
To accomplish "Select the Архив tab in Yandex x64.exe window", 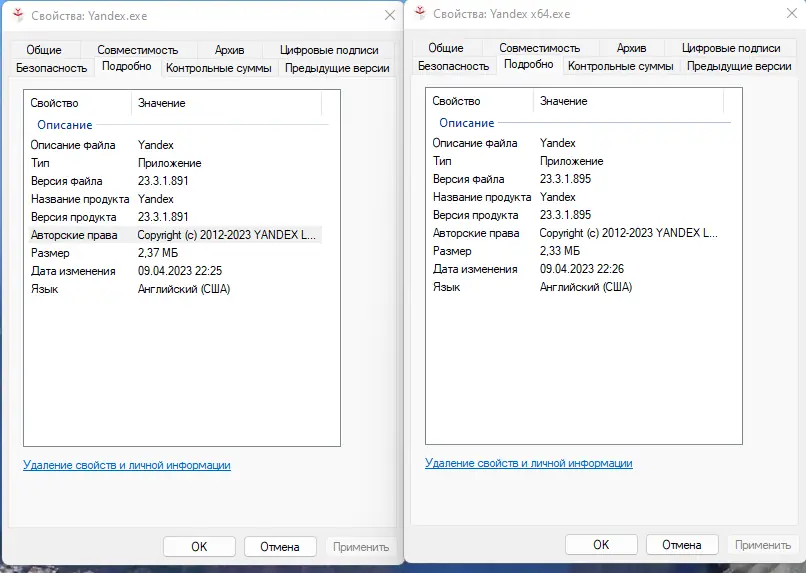I will click(x=631, y=48).
